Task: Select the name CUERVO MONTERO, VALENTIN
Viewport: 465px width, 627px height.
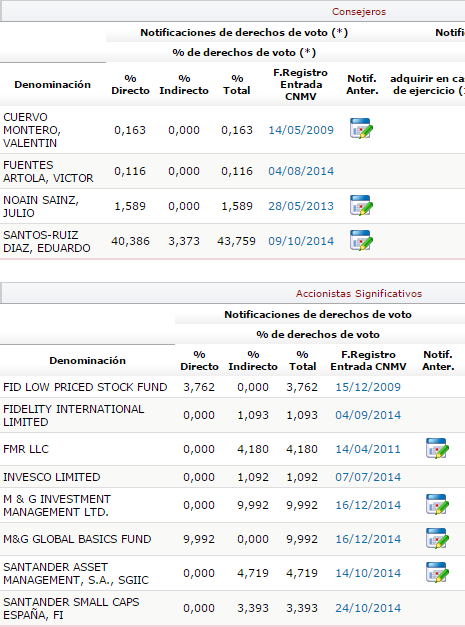Action: [x=32, y=130]
